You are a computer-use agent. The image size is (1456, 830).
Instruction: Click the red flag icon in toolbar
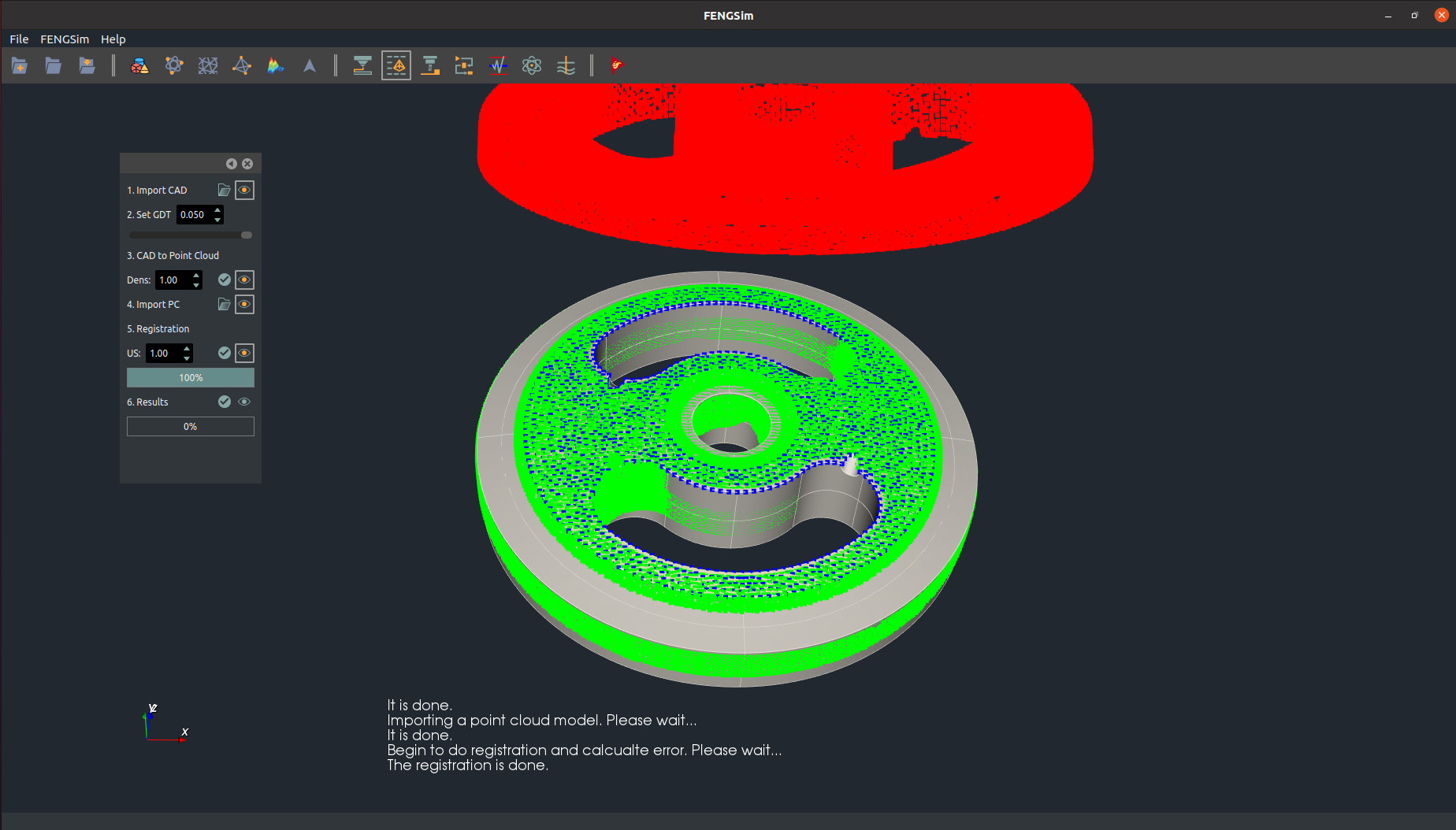click(x=616, y=65)
